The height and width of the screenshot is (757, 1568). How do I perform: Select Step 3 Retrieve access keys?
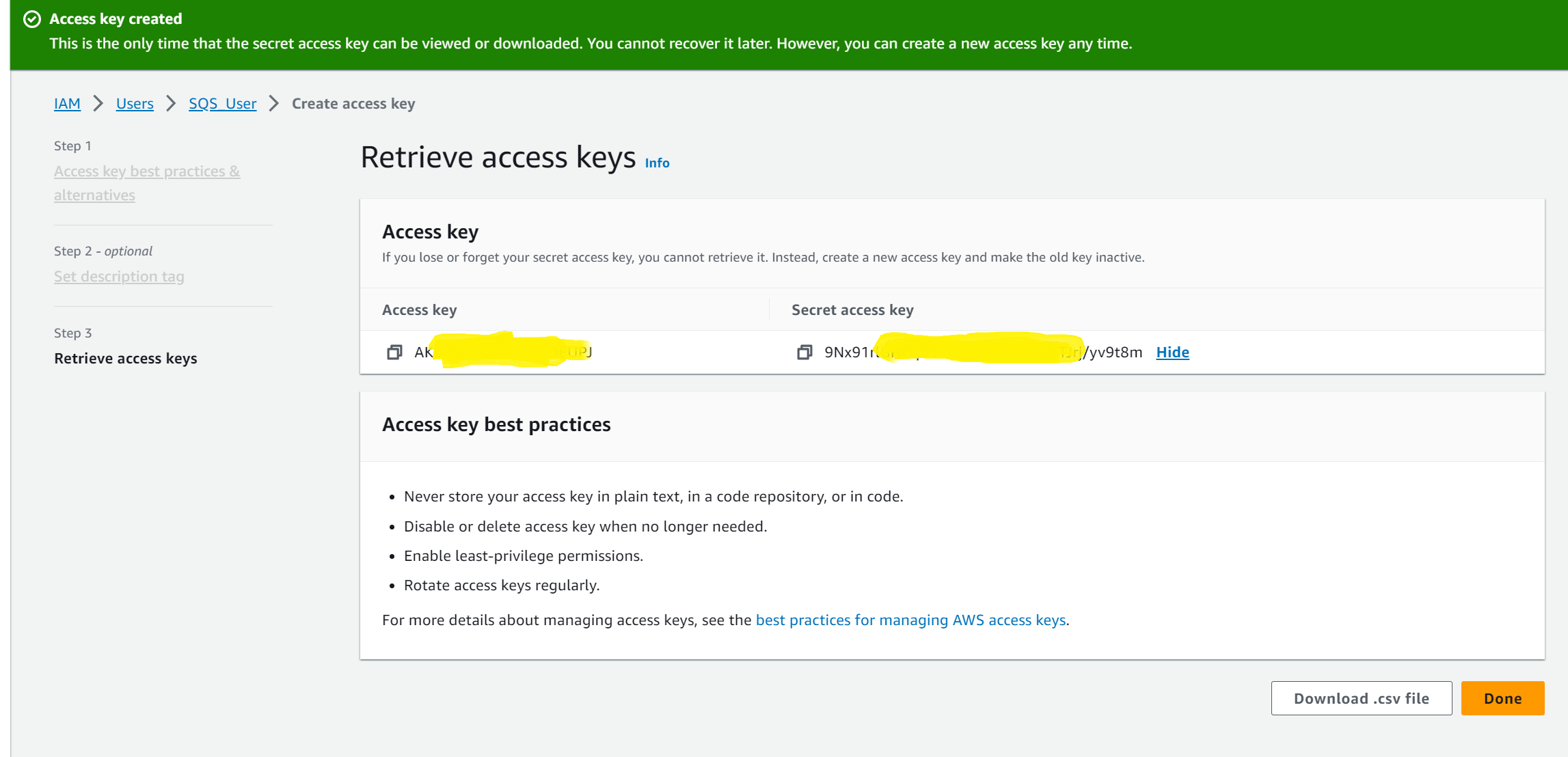[127, 357]
